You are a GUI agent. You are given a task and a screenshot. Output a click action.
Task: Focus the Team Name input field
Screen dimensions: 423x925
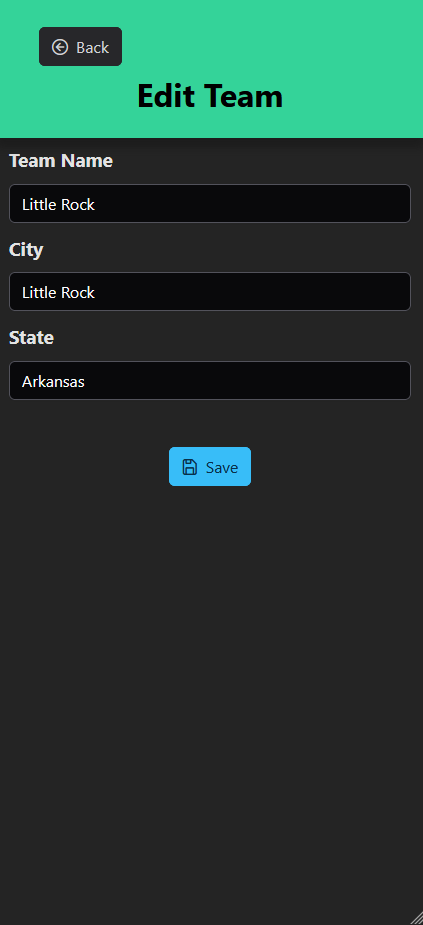pyautogui.click(x=210, y=204)
